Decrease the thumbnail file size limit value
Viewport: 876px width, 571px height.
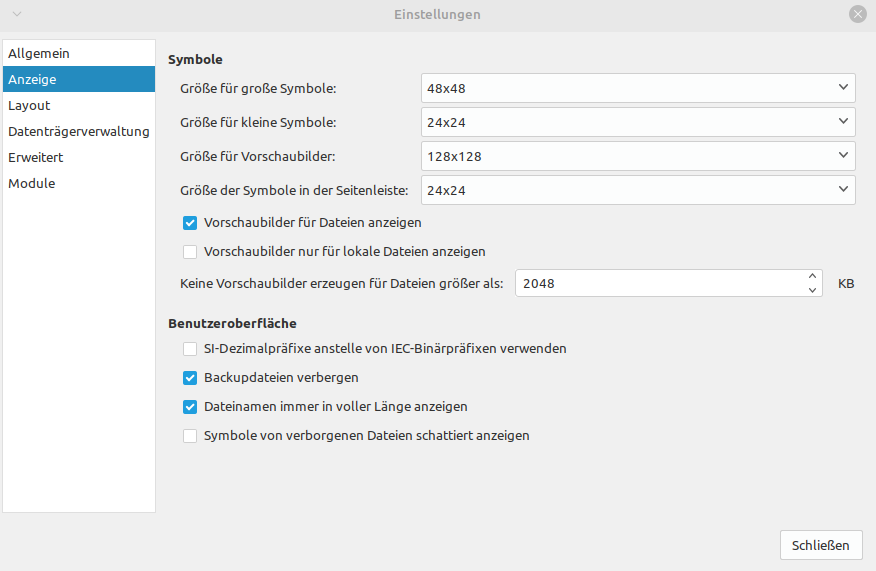pos(813,290)
